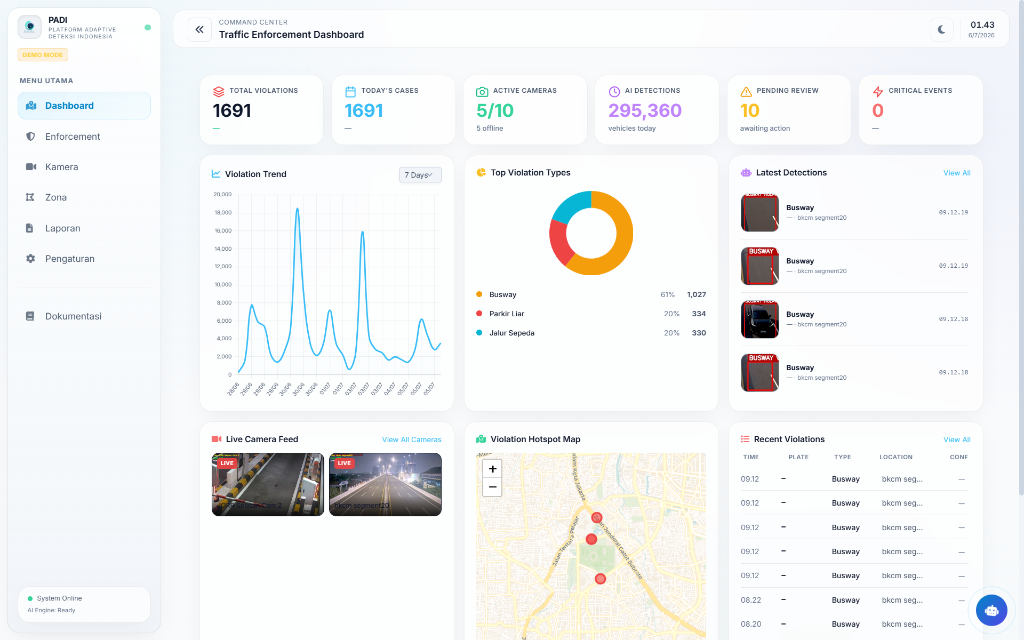This screenshot has width=1024, height=640.
Task: Click the System Online status indicator
Action: 55,598
